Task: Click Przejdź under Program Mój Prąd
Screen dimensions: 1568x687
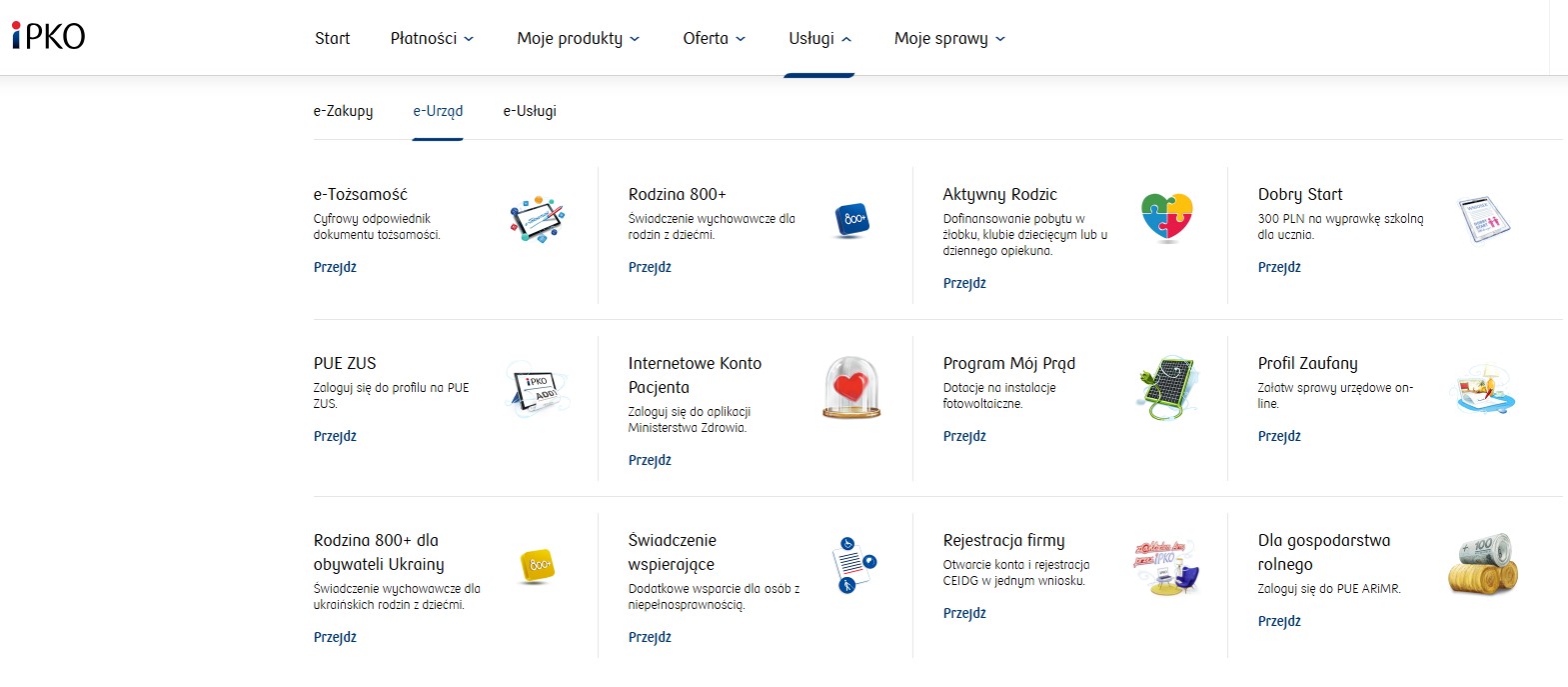Action: (964, 436)
